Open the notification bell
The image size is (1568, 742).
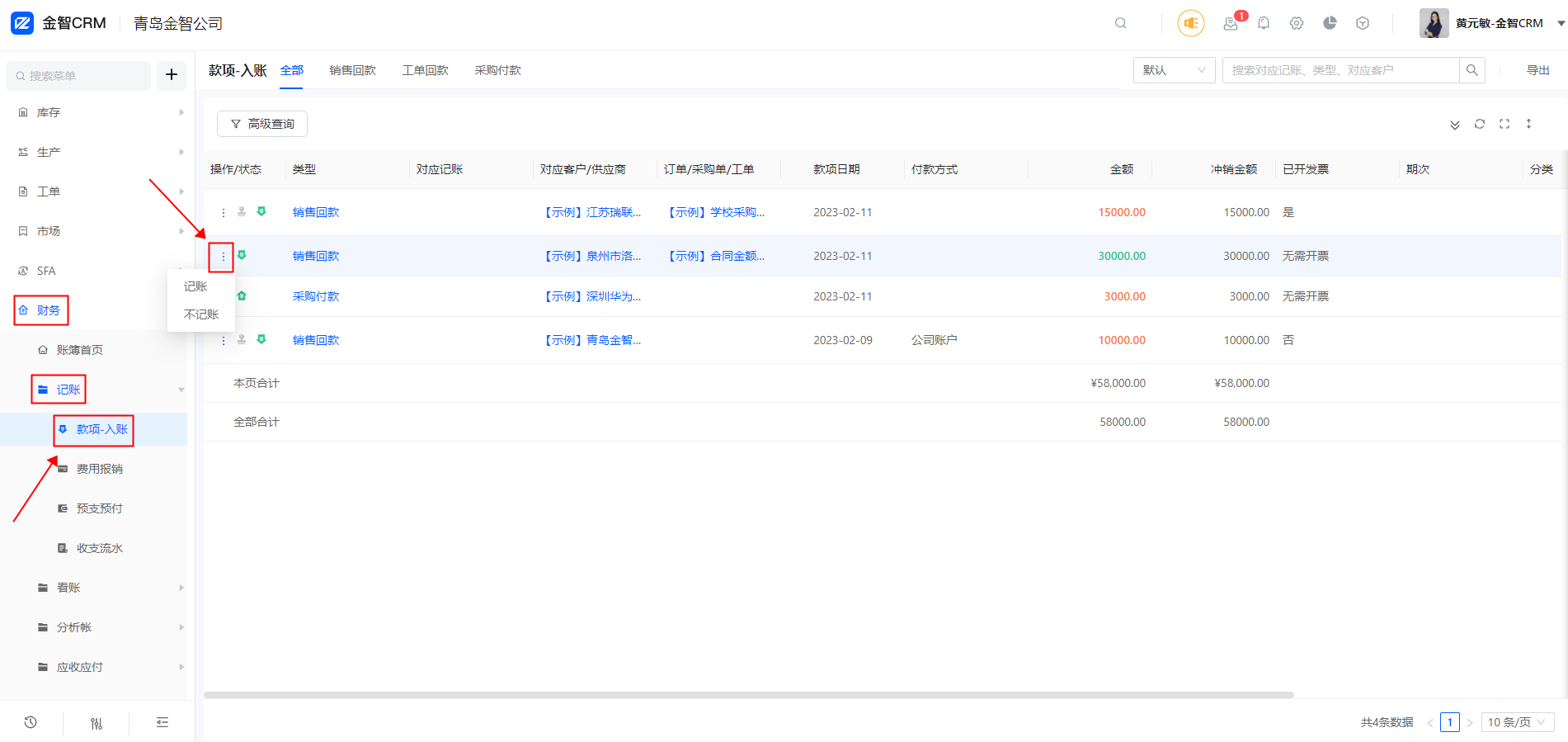1264,23
